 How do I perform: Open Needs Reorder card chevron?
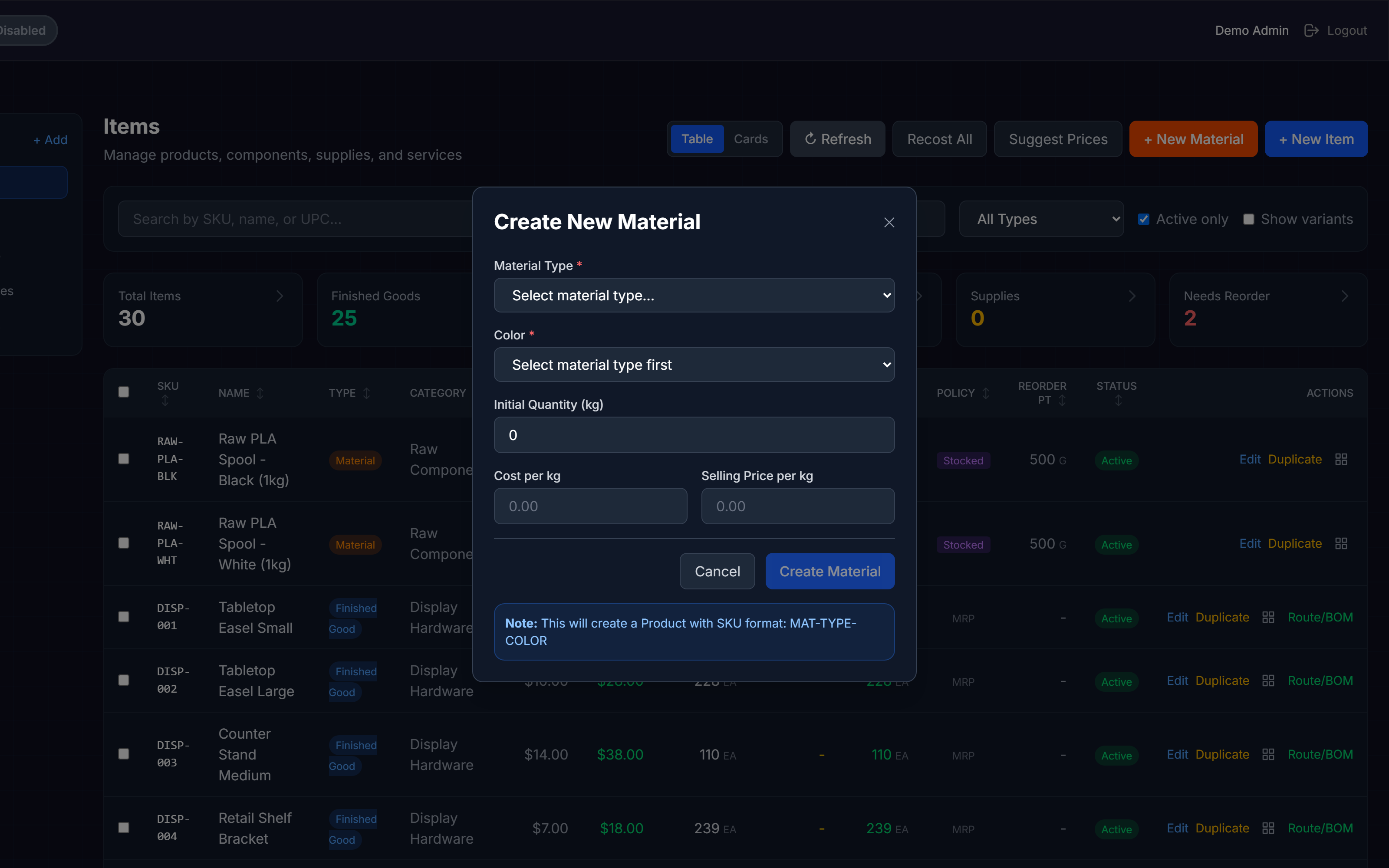(1344, 296)
